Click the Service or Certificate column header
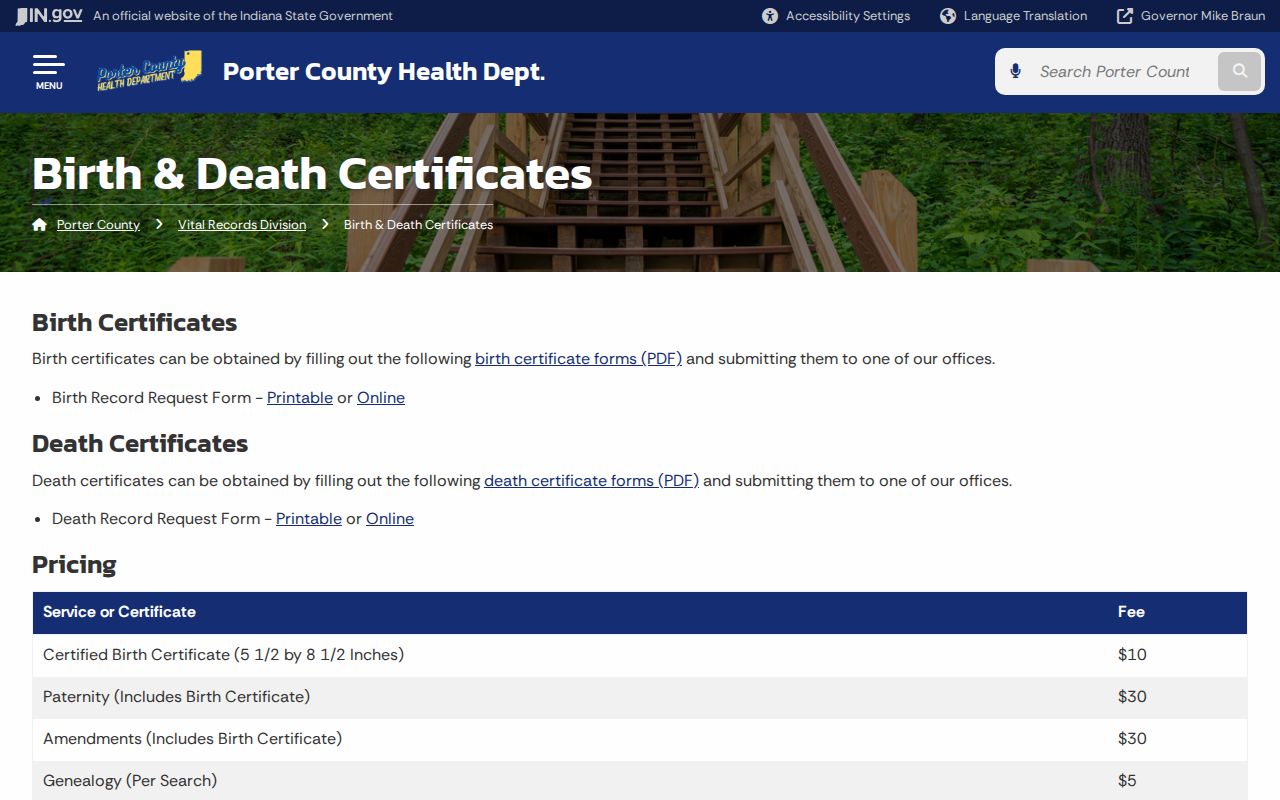This screenshot has width=1280, height=800. (119, 612)
